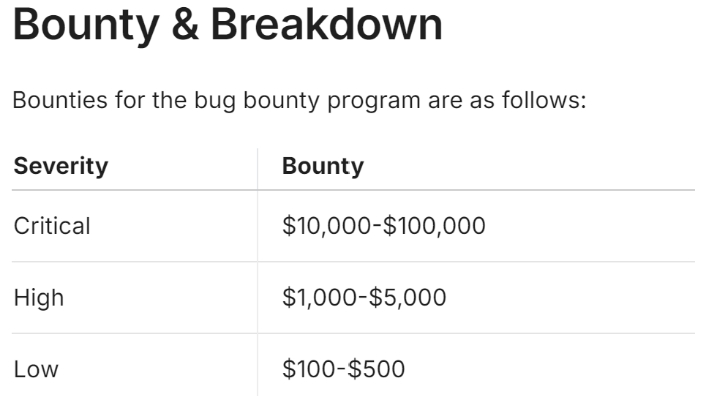This screenshot has width=707, height=396.
Task: Click the $100-$500 bounty cell
Action: pos(344,369)
